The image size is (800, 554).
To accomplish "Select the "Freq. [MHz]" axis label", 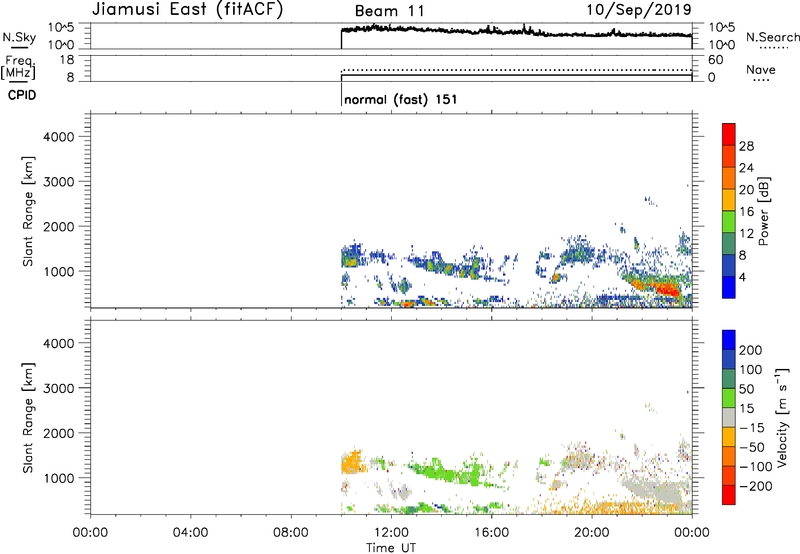I will pos(18,67).
